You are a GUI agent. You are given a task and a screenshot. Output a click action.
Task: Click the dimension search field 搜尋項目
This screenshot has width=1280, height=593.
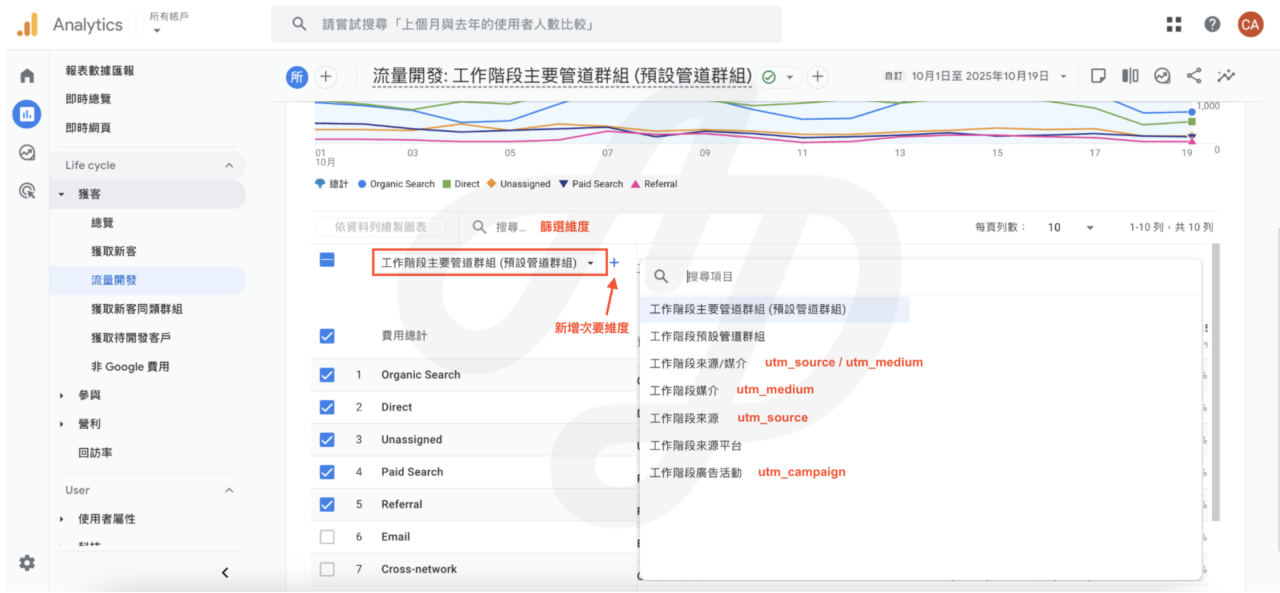(x=800, y=276)
